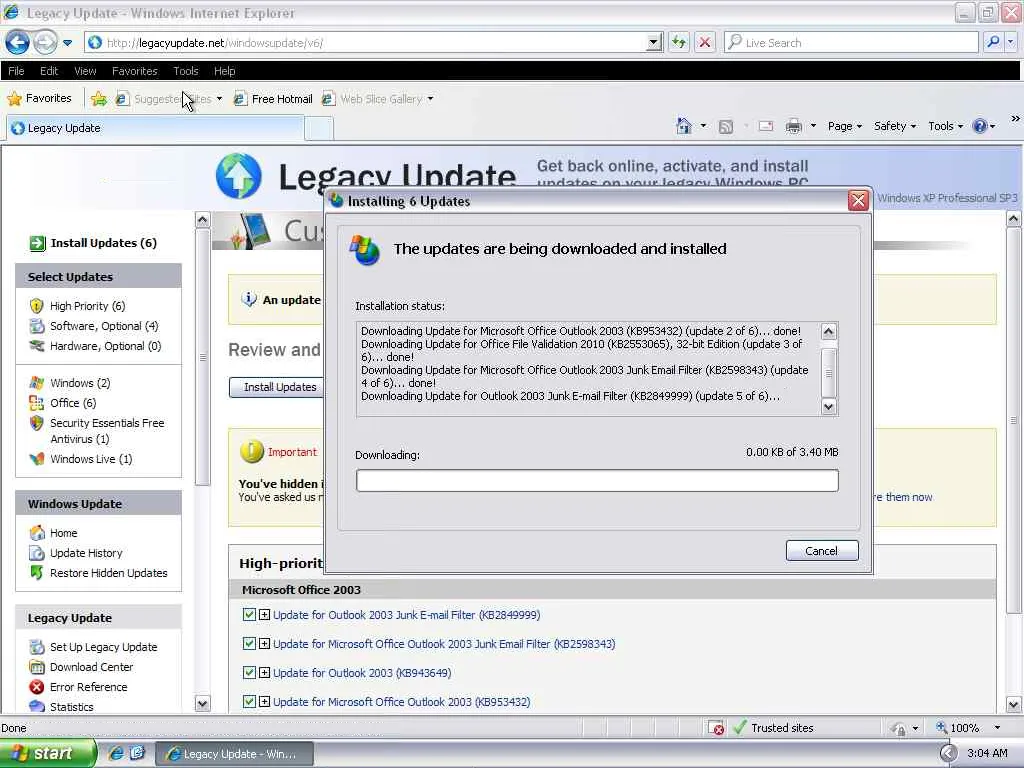Click the Legacy Update taskbar button

[x=234, y=754]
